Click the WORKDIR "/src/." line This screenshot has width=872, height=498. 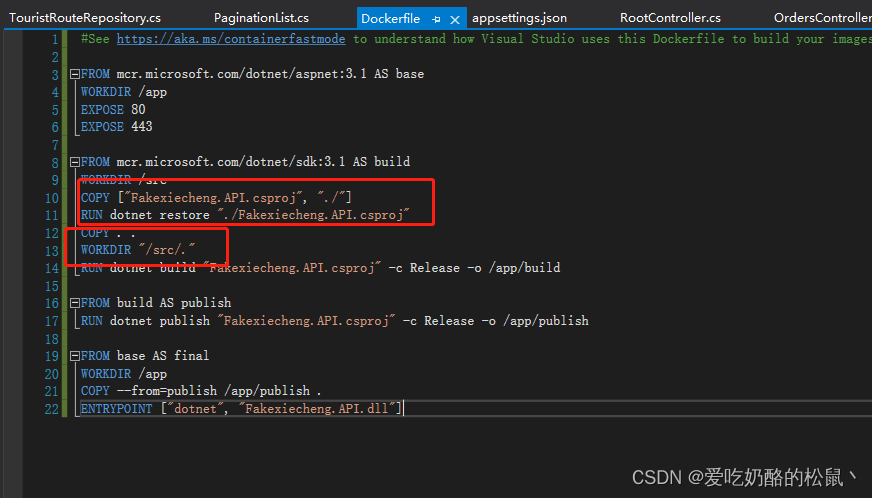pyautogui.click(x=138, y=250)
